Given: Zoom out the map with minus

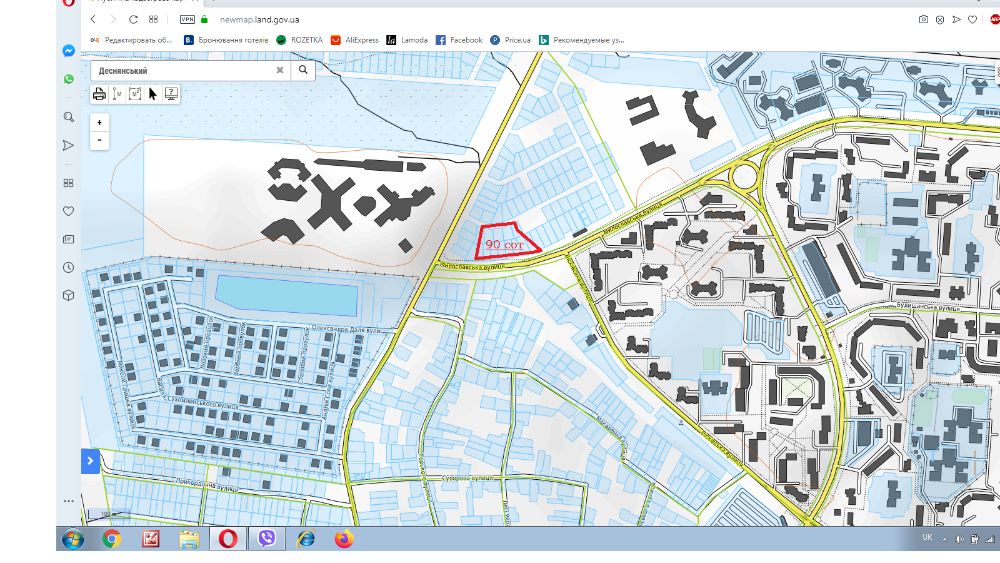Looking at the screenshot, I should coord(99,140).
